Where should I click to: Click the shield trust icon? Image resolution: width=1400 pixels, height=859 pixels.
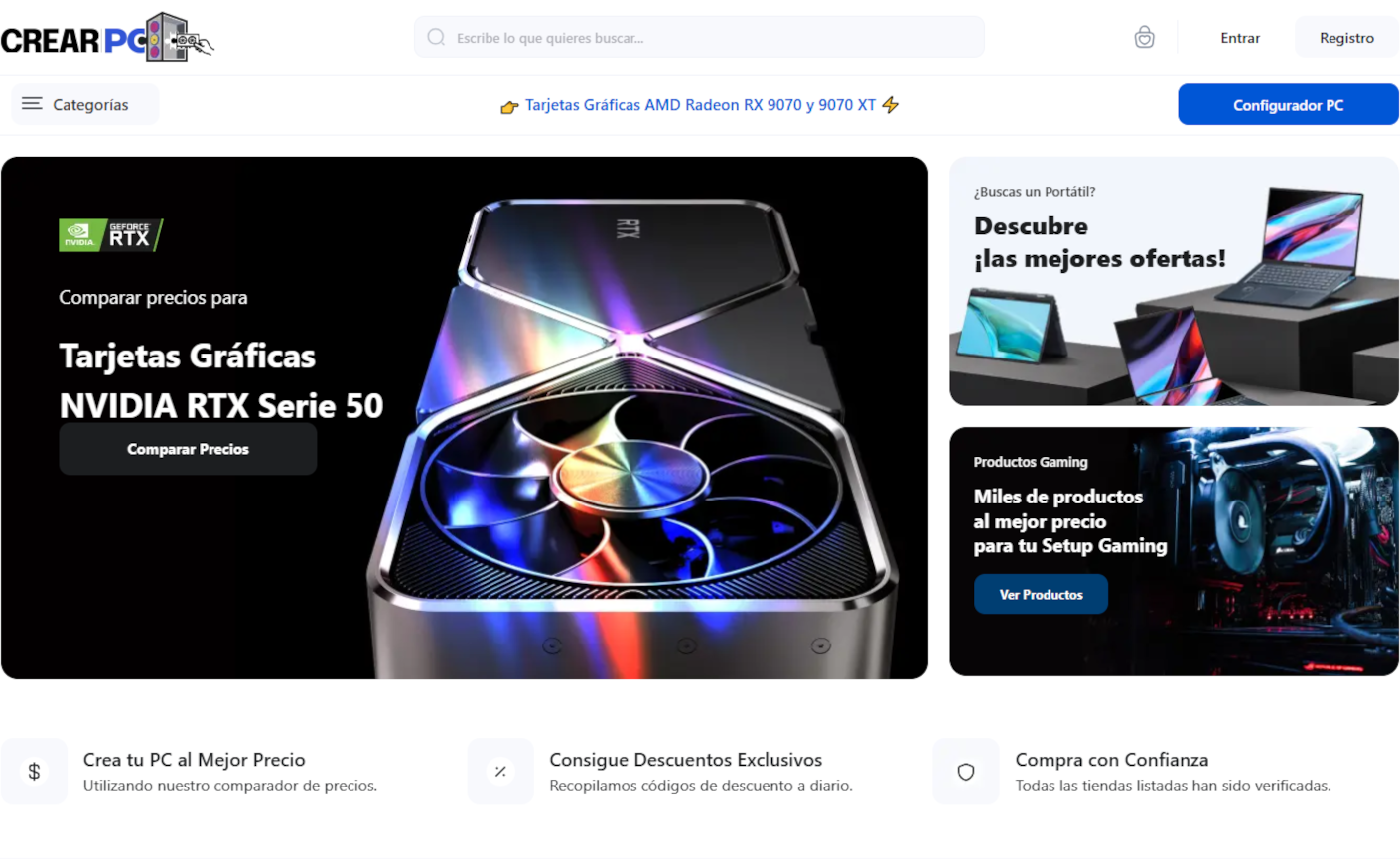tap(966, 772)
